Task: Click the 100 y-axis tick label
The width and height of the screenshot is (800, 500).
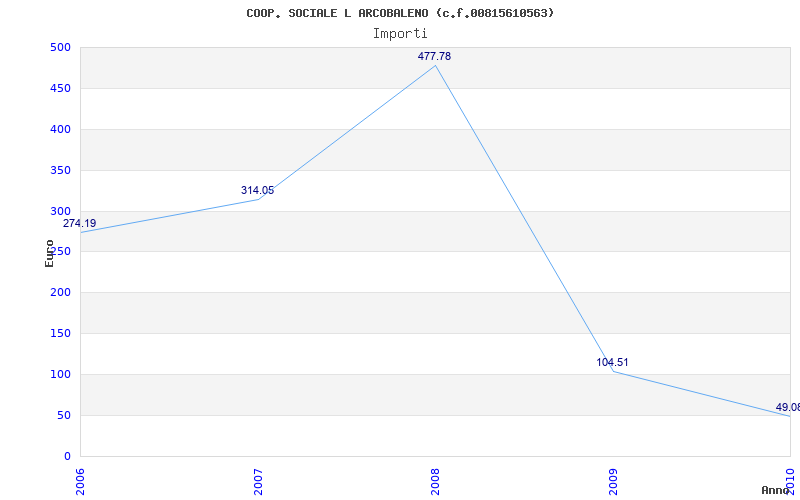Action: click(x=60, y=374)
